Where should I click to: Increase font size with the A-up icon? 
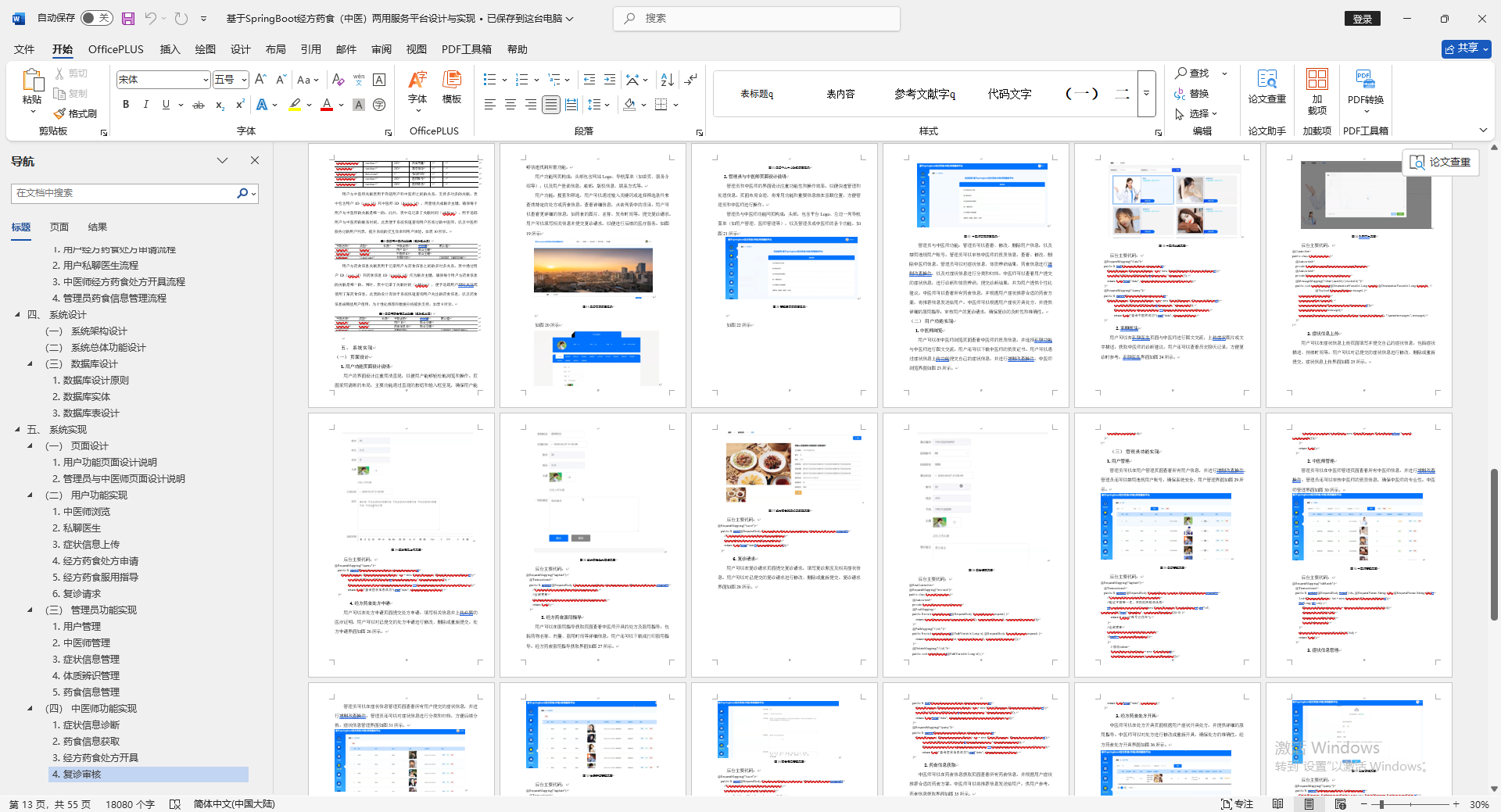pyautogui.click(x=261, y=80)
